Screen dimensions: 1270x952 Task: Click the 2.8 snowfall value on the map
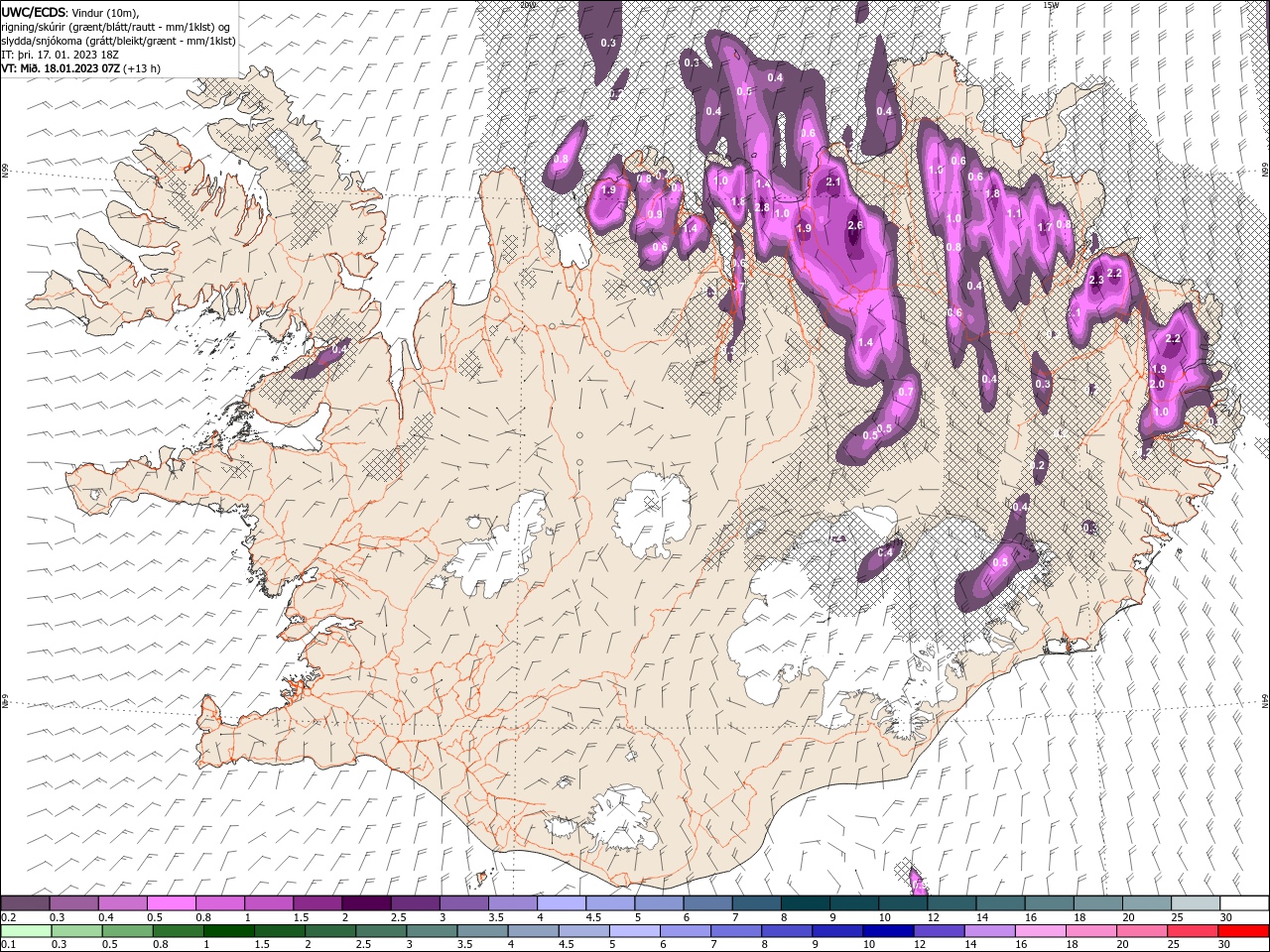[762, 207]
